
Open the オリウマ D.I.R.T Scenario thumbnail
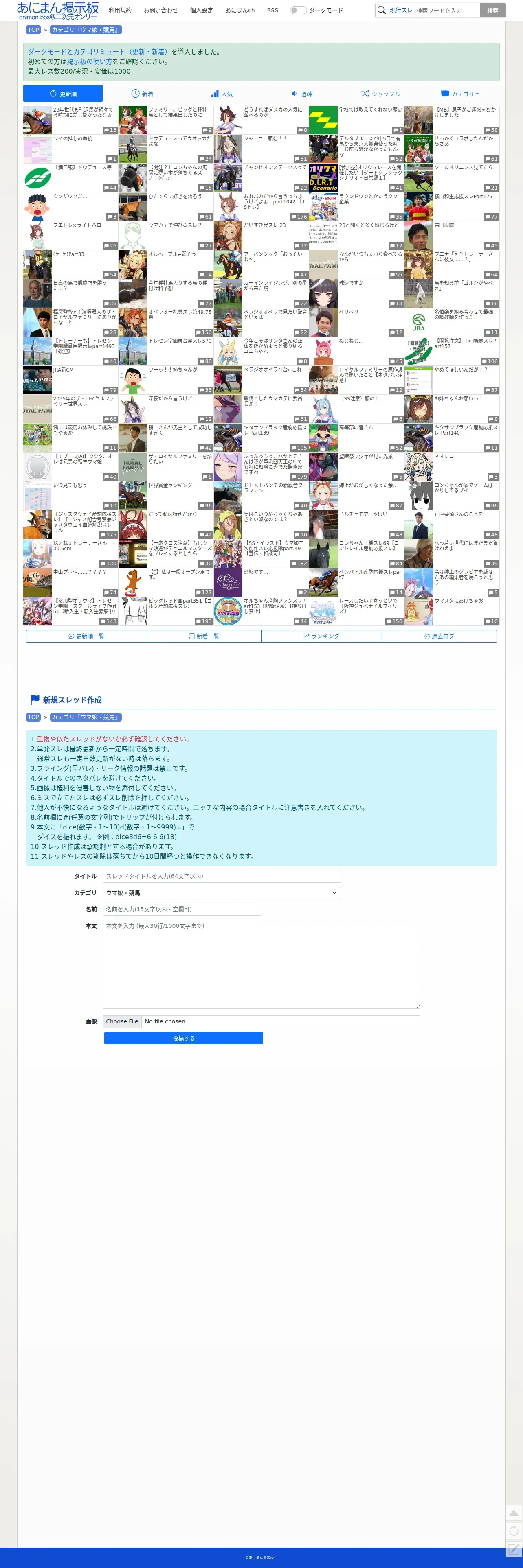(323, 178)
